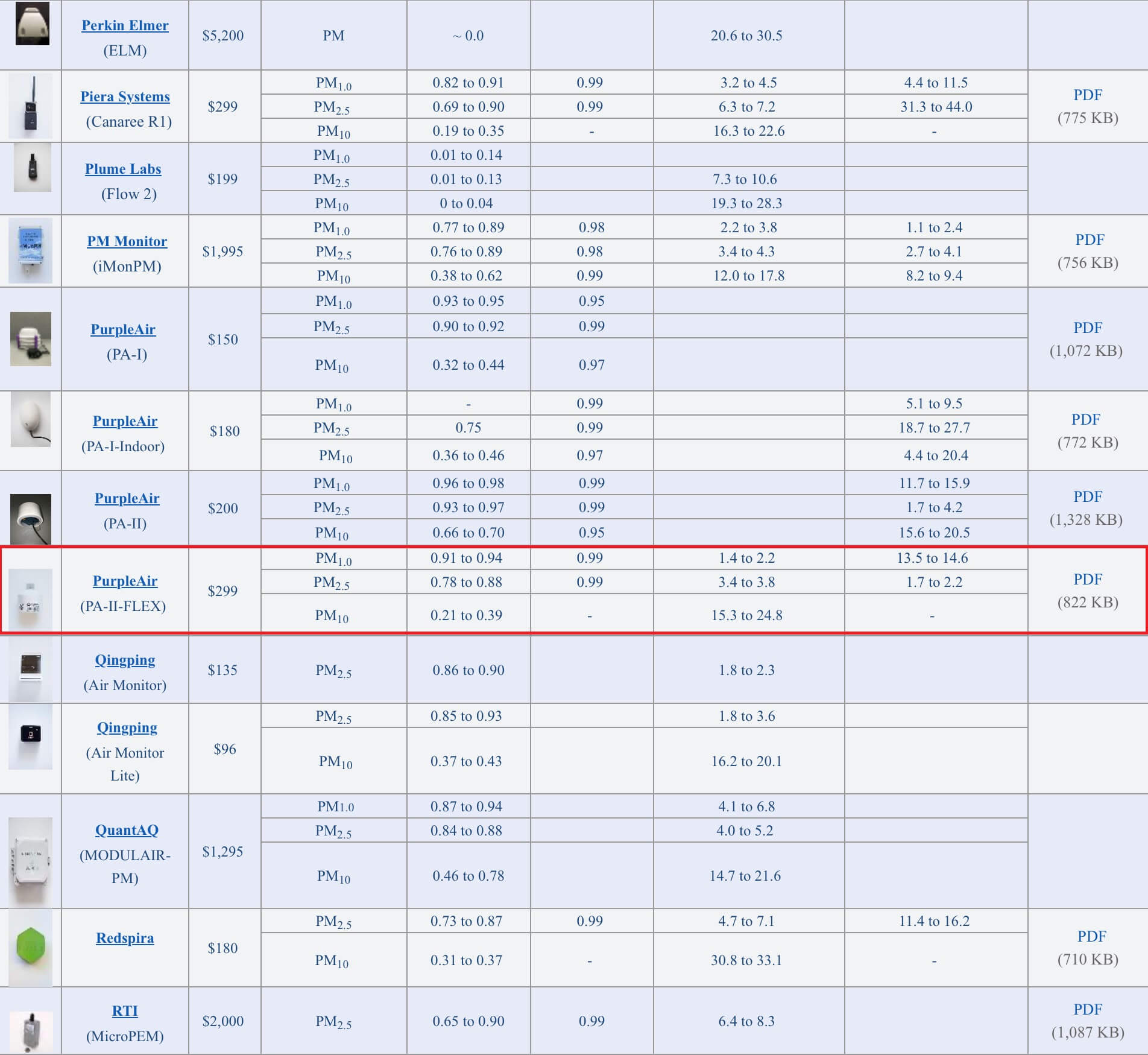Open the 822 KB PA-II-FLEX PDF report
The width and height of the screenshot is (1148, 1055).
click(1088, 579)
